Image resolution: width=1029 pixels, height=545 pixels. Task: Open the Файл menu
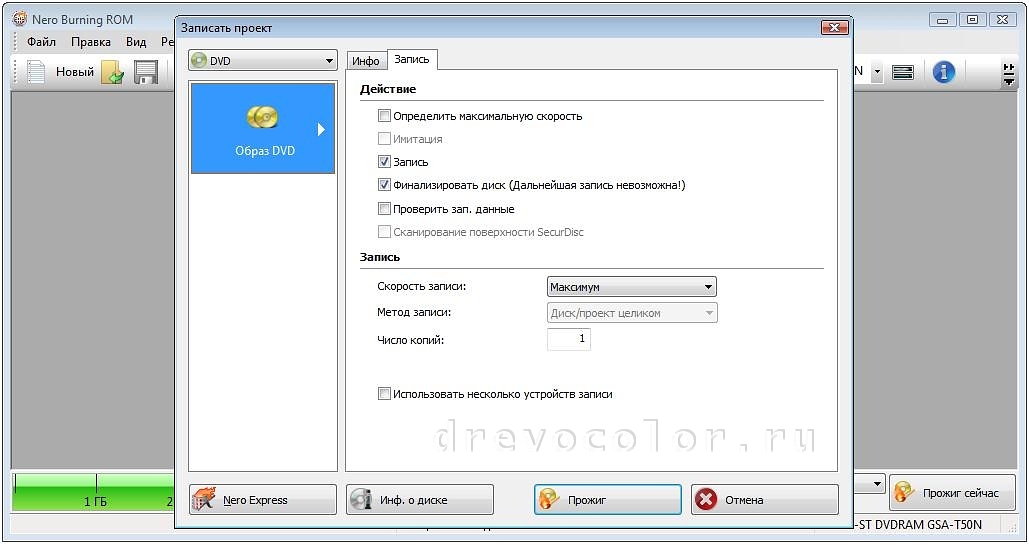click(41, 42)
